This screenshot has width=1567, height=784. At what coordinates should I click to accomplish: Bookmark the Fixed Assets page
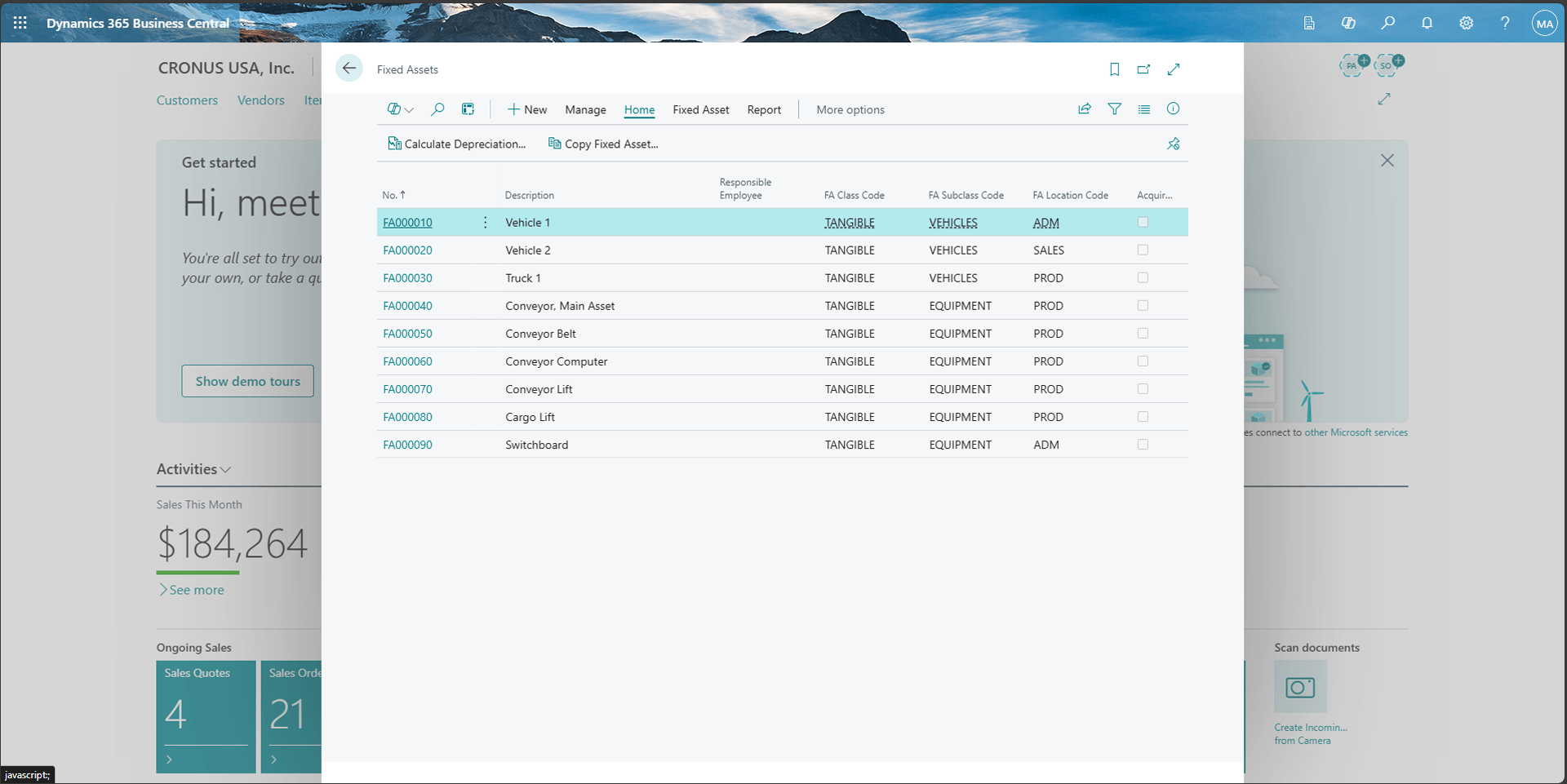point(1115,69)
